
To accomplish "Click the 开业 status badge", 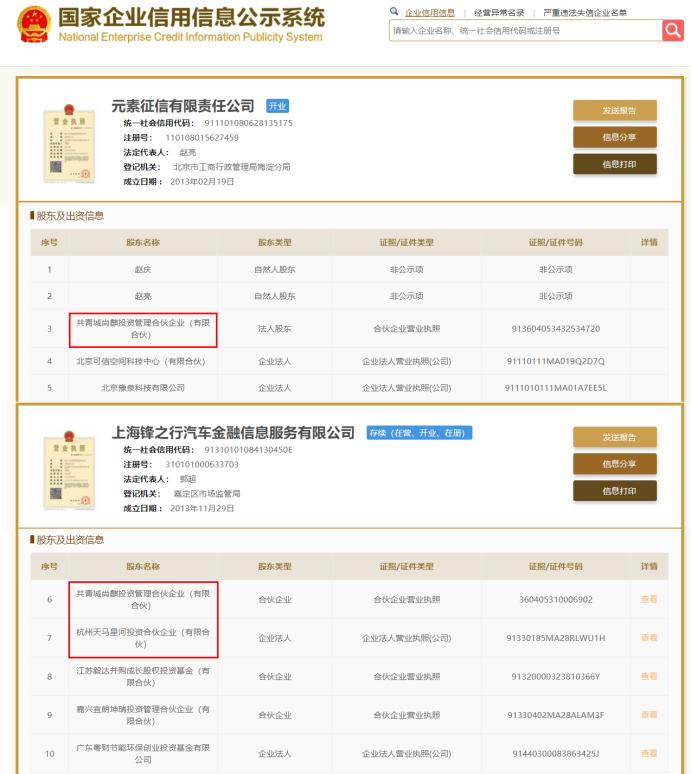I will tap(277, 106).
